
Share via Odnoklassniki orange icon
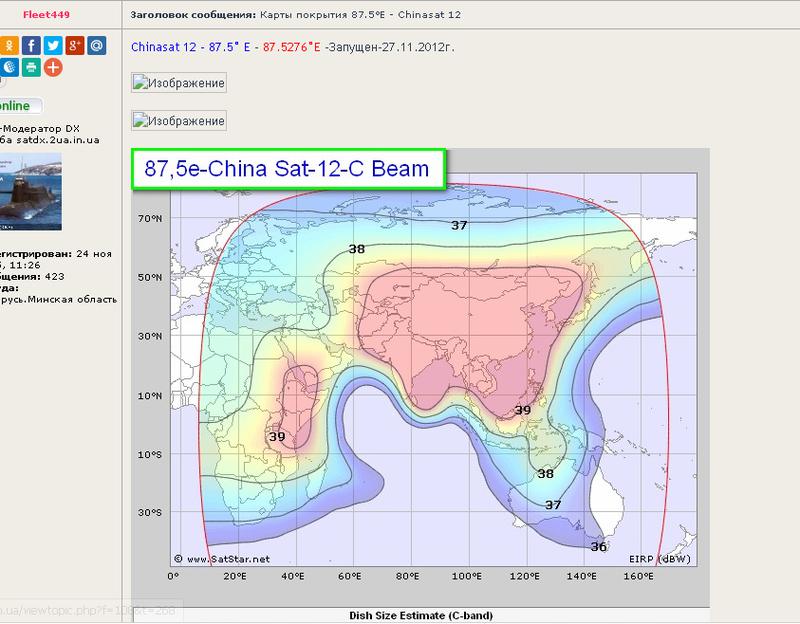tap(9, 46)
